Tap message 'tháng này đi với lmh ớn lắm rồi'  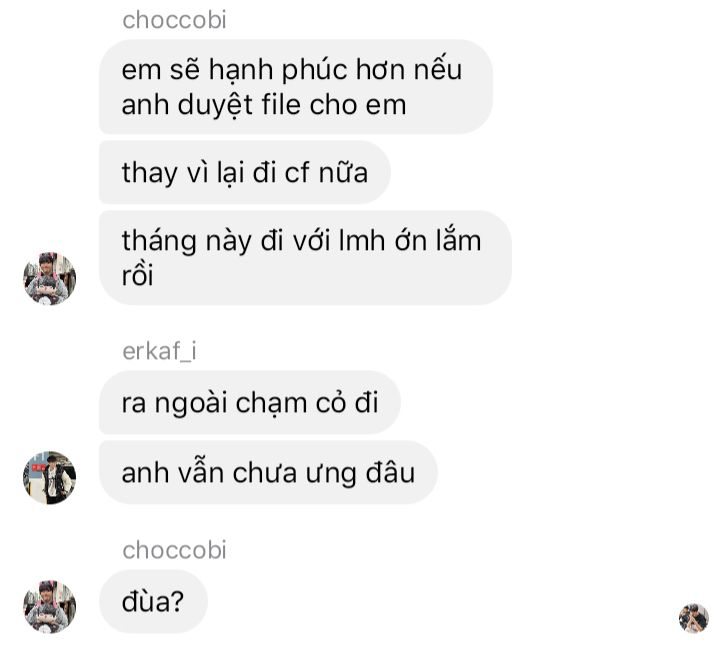point(305,258)
